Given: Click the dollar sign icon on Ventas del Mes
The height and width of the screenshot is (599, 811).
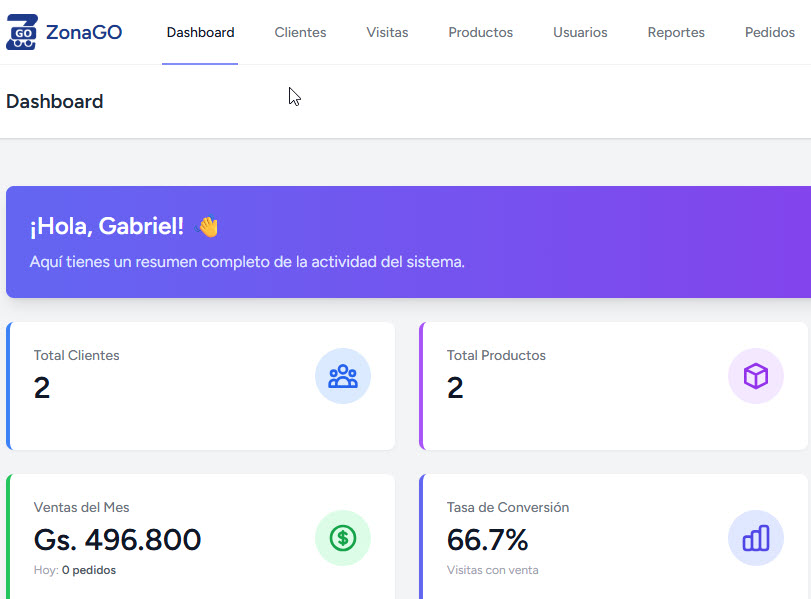Looking at the screenshot, I should pyautogui.click(x=343, y=538).
